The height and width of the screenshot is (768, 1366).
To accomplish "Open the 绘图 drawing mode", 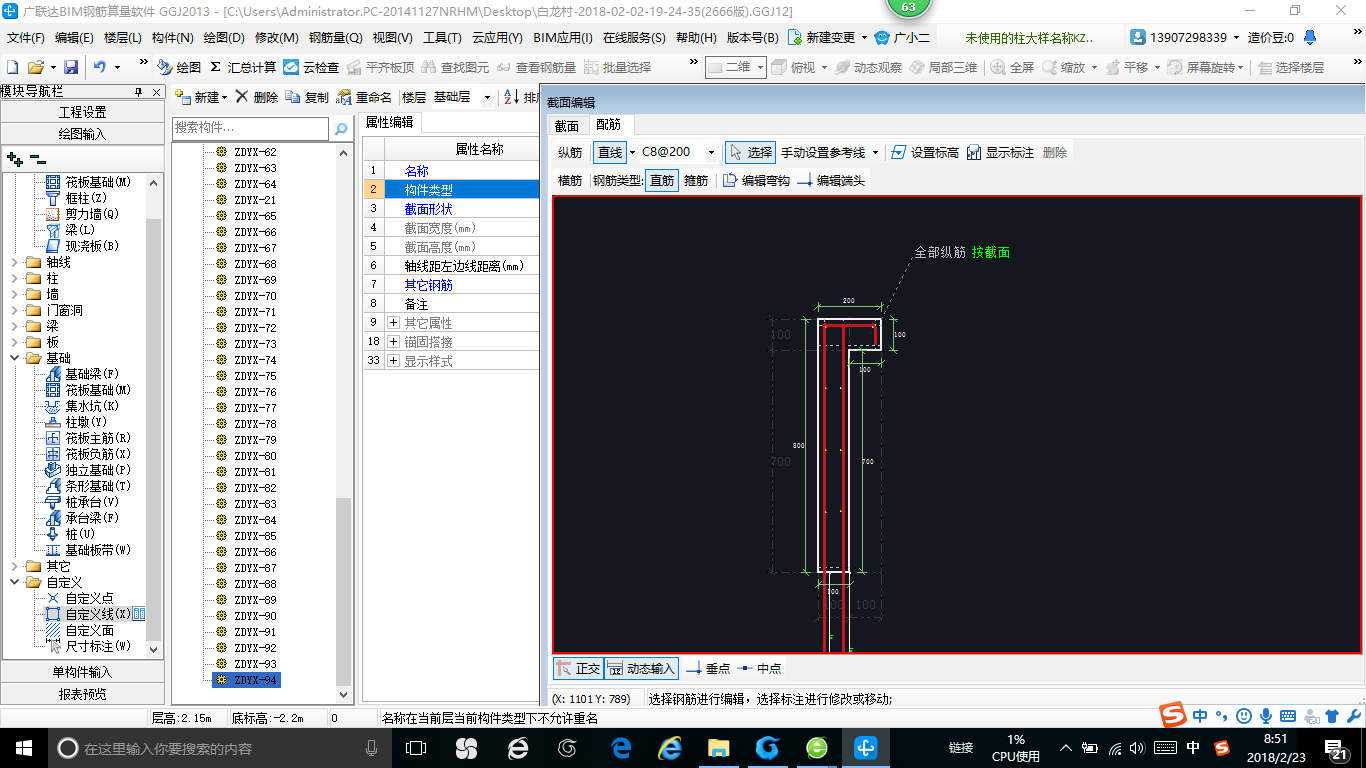I will pyautogui.click(x=179, y=67).
